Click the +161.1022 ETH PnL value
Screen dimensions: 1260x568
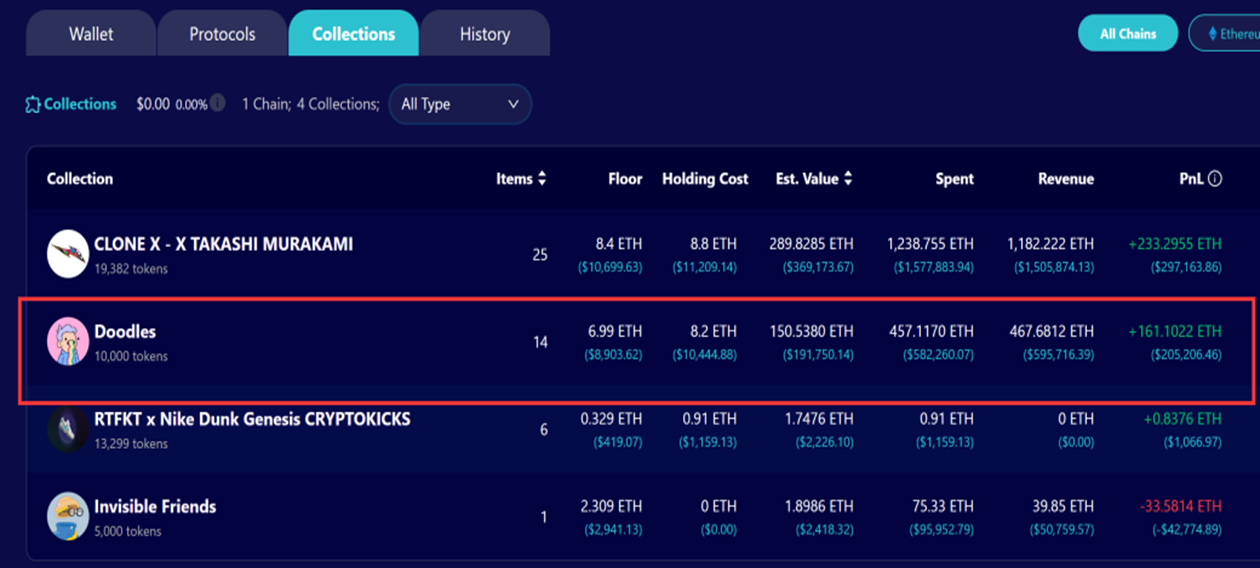click(1175, 331)
